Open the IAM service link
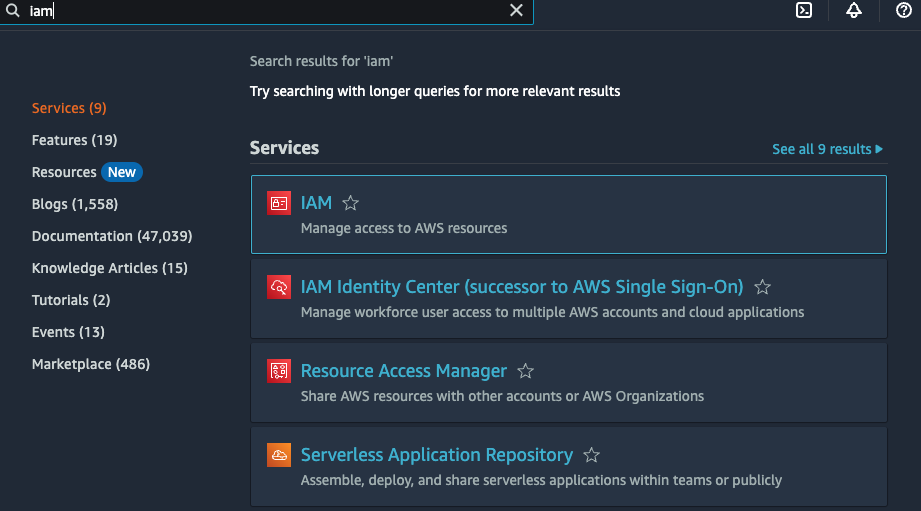 pos(316,203)
